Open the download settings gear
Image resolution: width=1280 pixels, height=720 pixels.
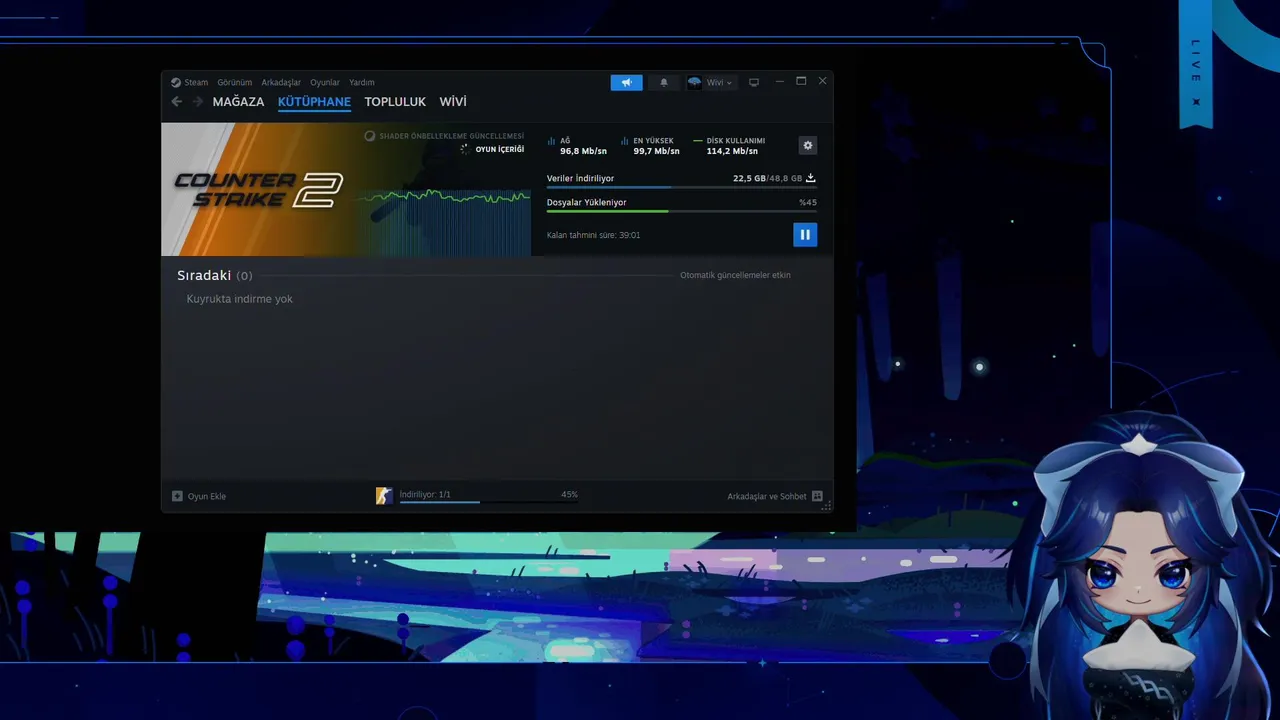(808, 145)
